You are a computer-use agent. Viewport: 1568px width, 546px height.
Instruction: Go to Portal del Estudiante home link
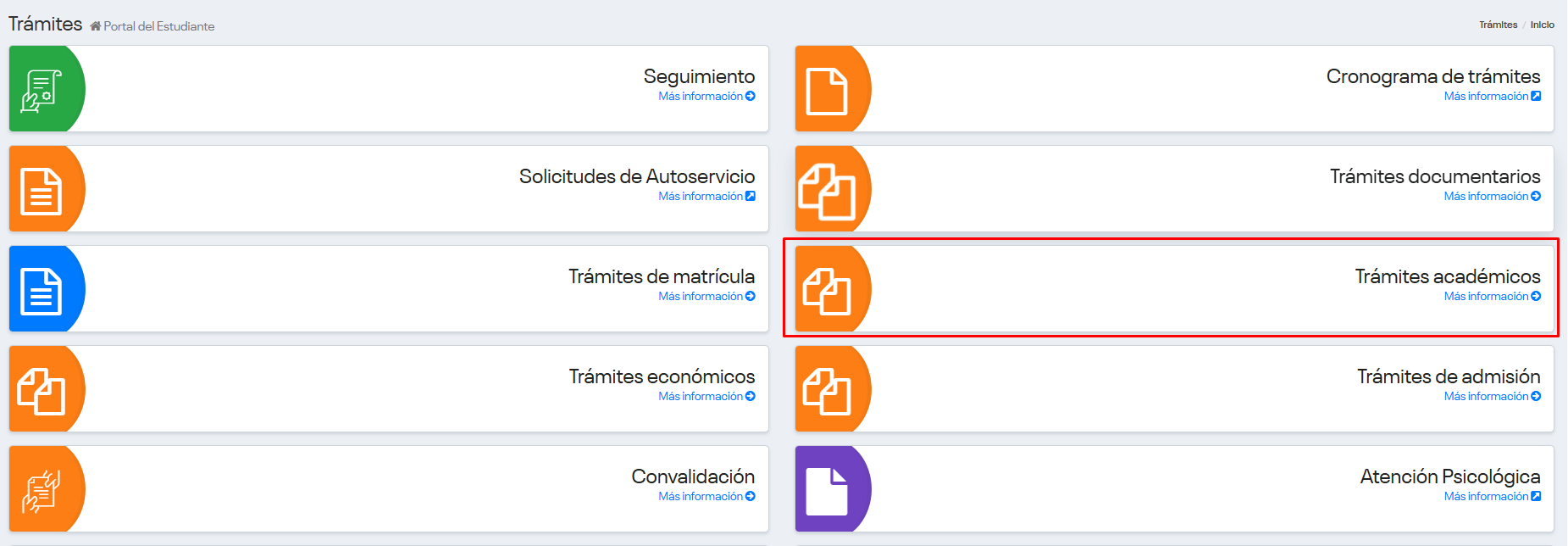click(x=158, y=26)
